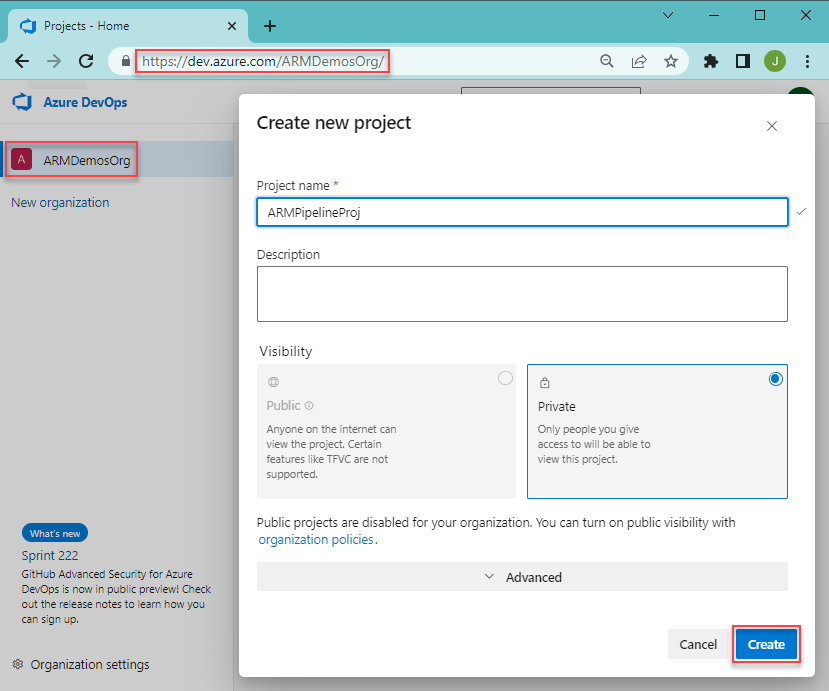Bookmark the page with the star icon

pos(671,61)
